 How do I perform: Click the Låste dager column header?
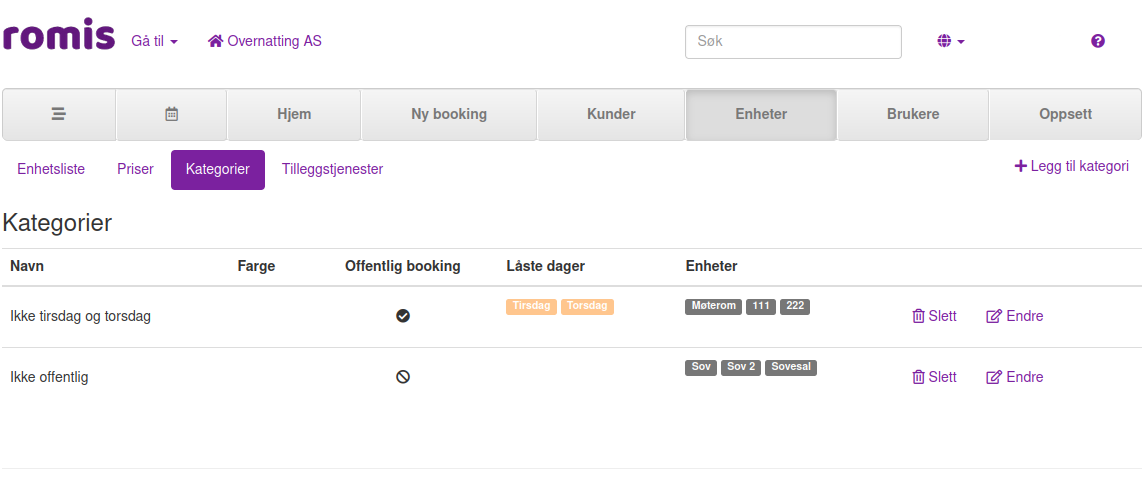click(x=546, y=266)
